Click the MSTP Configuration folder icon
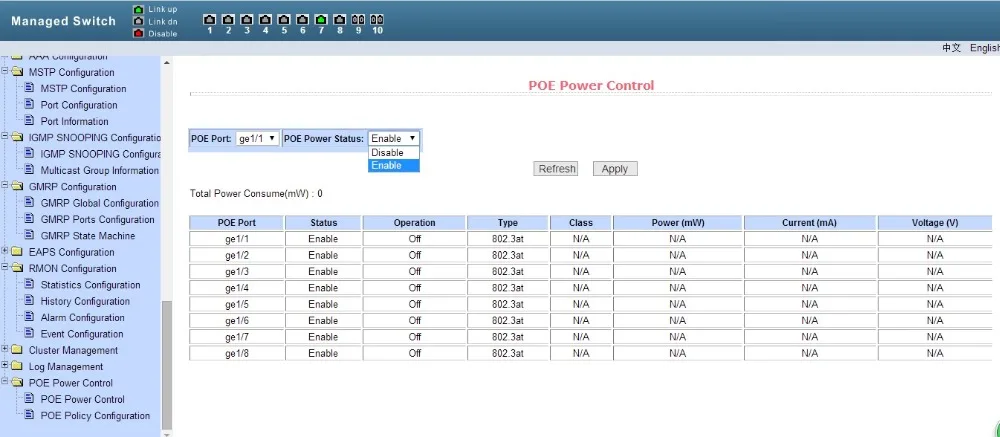The image size is (1000, 437). (x=17, y=72)
